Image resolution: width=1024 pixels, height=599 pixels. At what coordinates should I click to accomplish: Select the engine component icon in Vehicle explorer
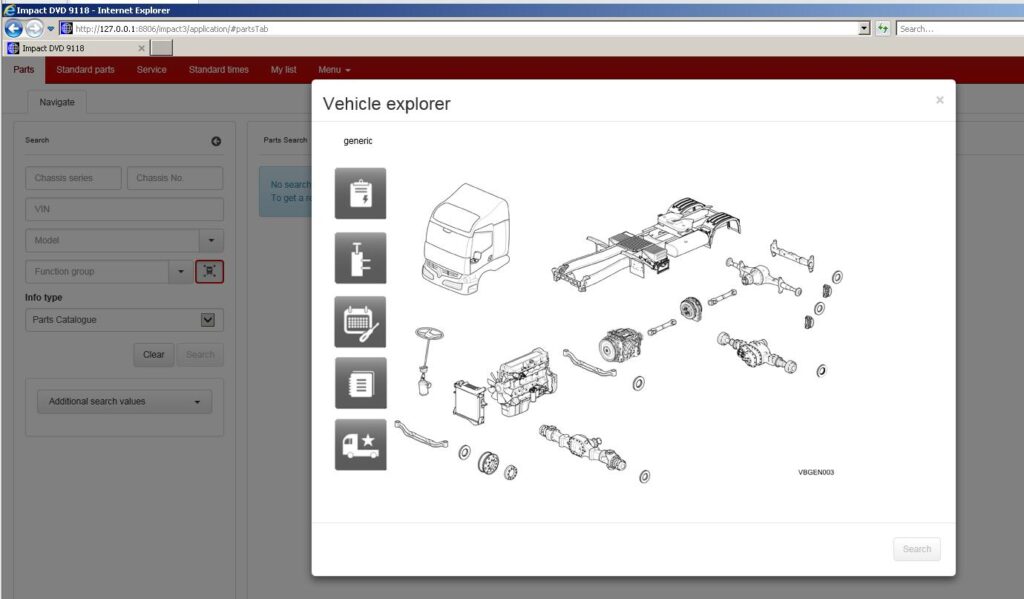tap(360, 257)
